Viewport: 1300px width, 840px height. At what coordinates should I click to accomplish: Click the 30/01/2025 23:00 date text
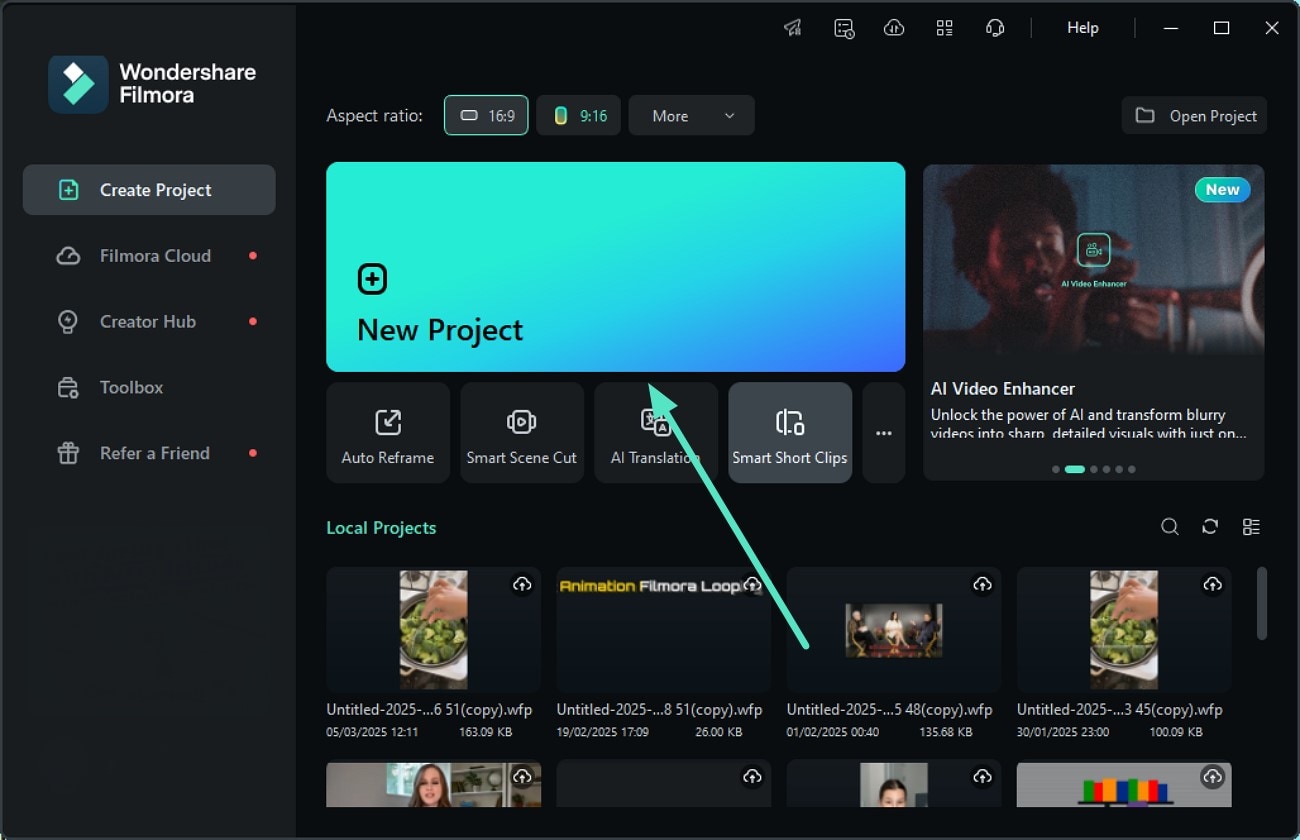(x=1063, y=732)
